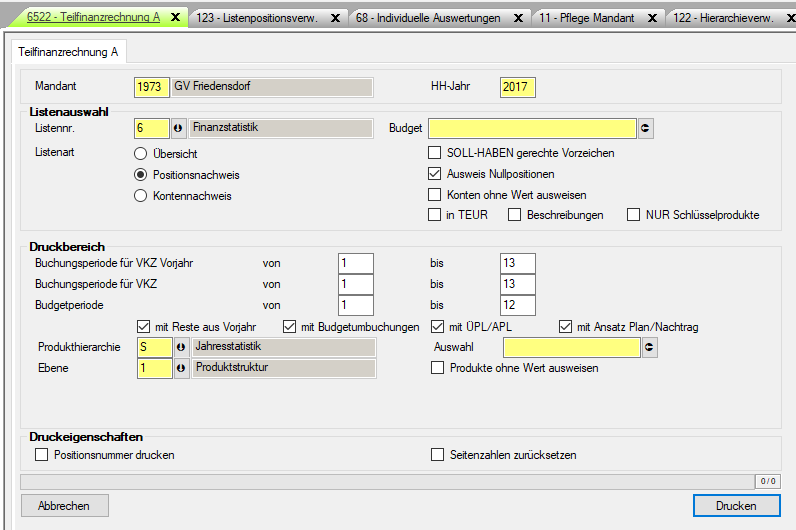Choose Kontennachweis as Listenart
The image size is (796, 530).
tap(141, 196)
